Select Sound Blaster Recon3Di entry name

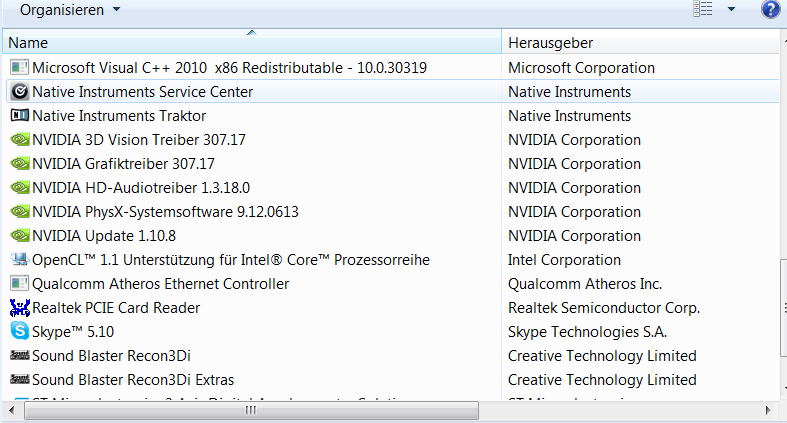(x=111, y=356)
